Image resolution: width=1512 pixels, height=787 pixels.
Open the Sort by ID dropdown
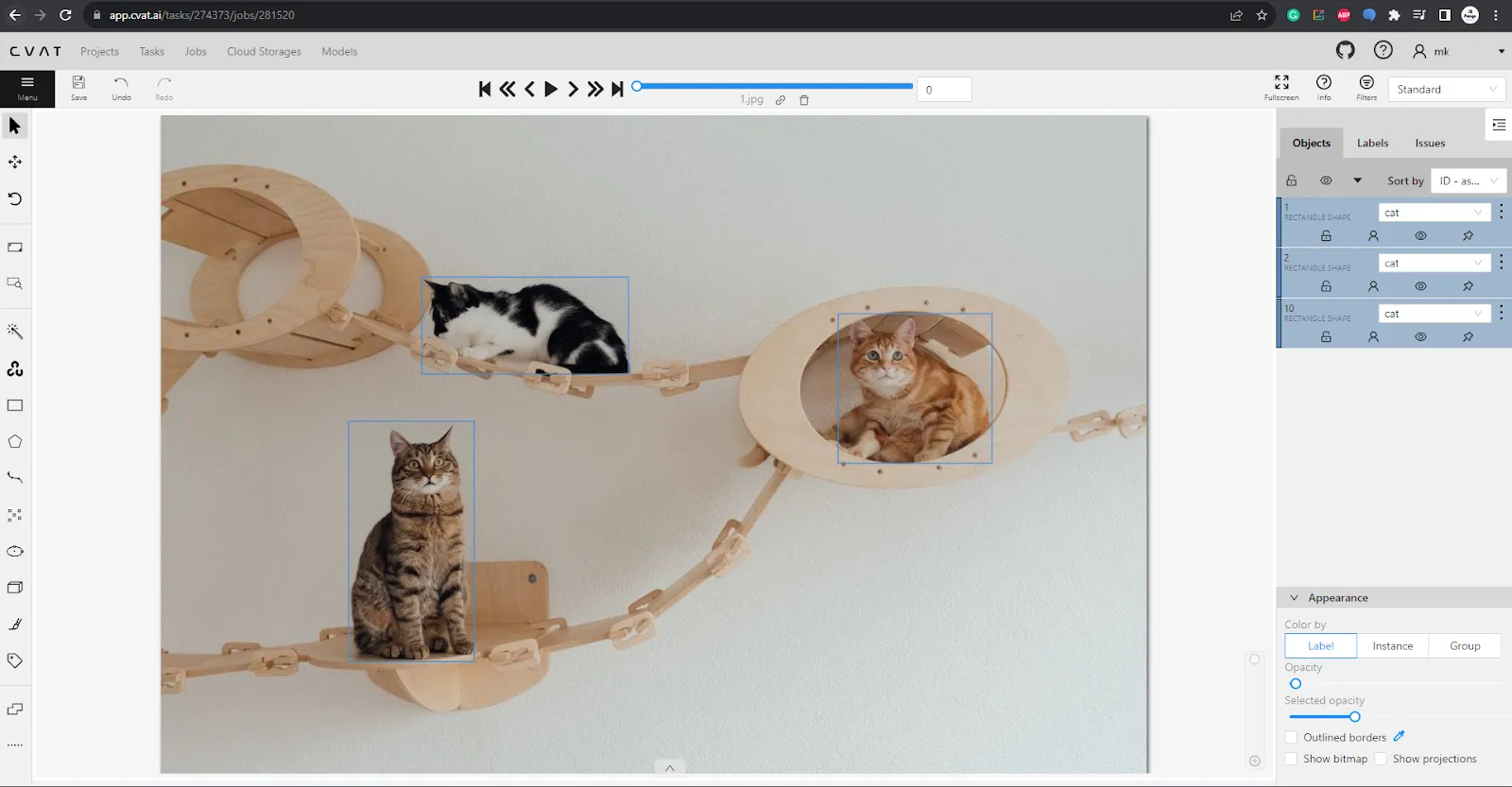click(1468, 180)
